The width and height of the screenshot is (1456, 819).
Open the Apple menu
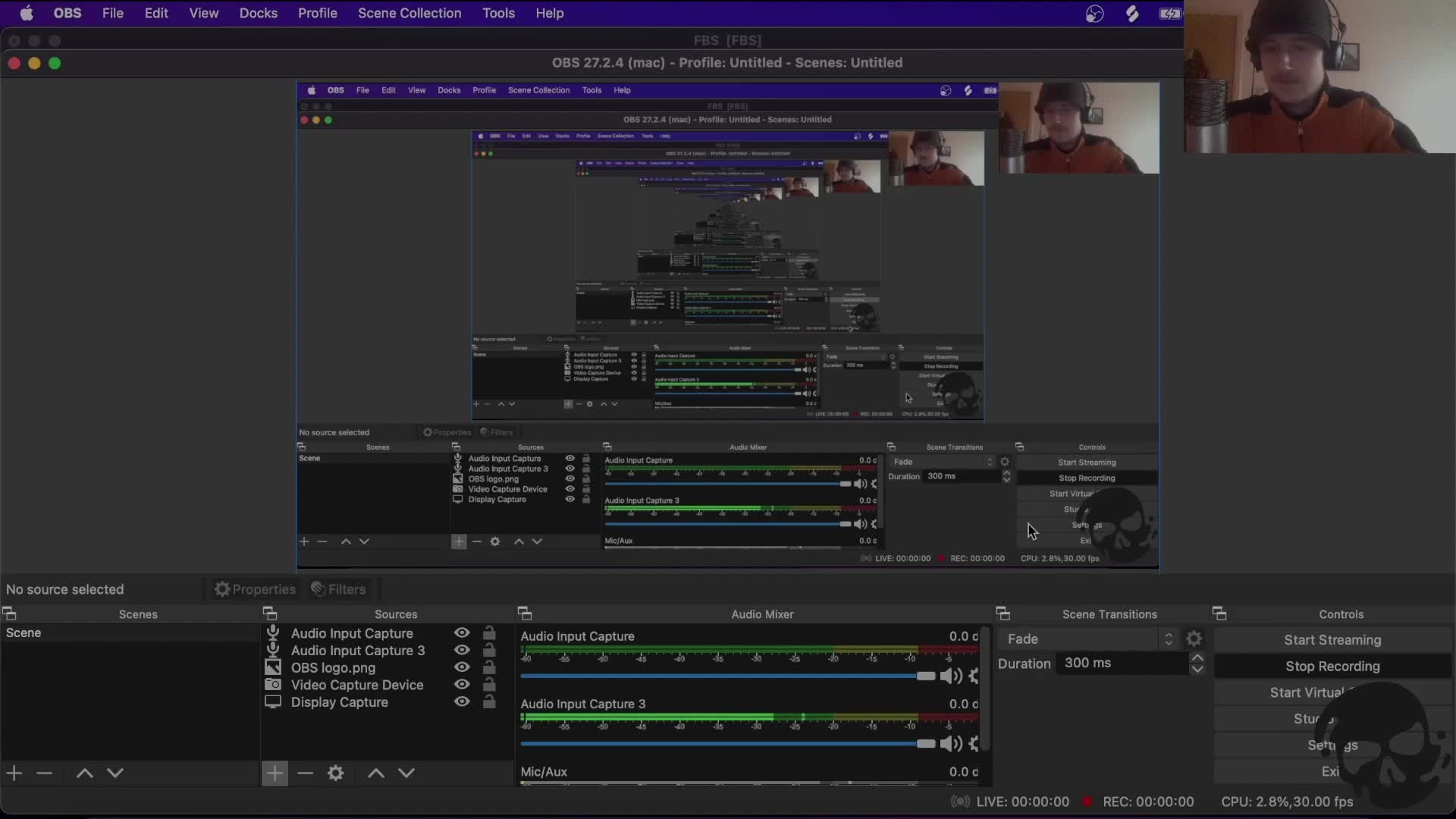(x=27, y=13)
